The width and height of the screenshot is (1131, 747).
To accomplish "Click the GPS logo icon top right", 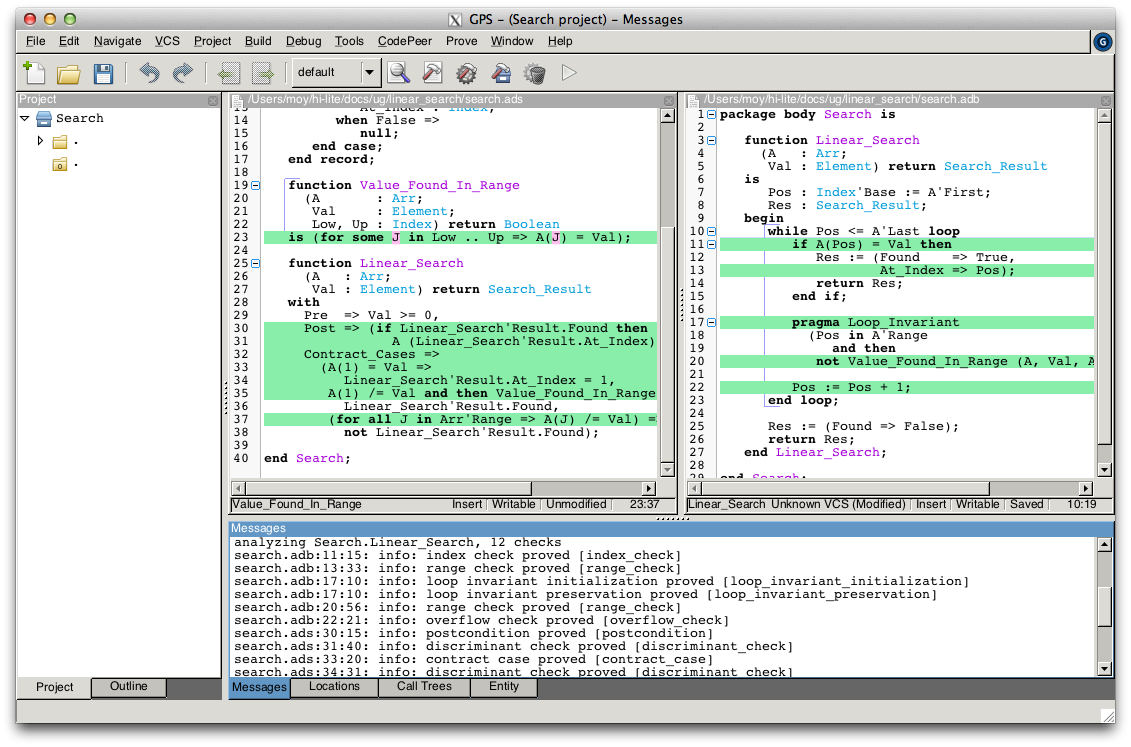I will [1102, 42].
